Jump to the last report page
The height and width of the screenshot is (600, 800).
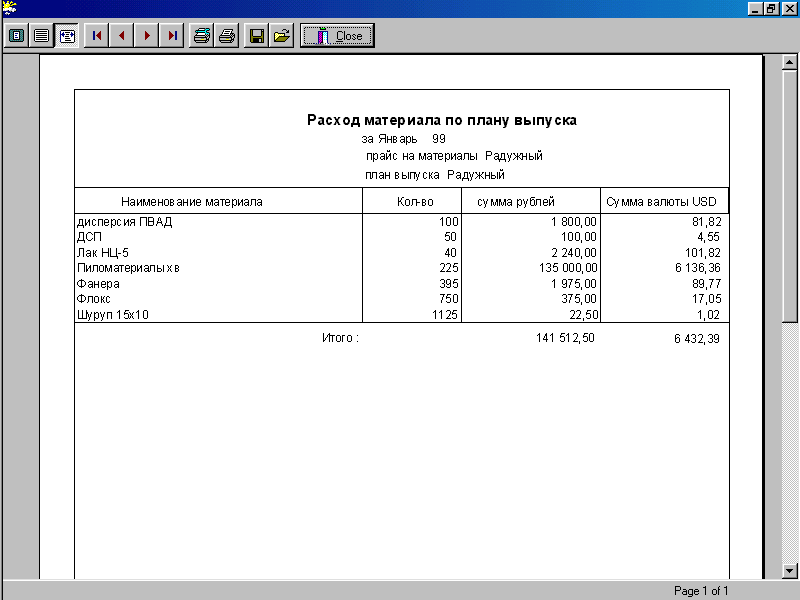pyautogui.click(x=172, y=36)
